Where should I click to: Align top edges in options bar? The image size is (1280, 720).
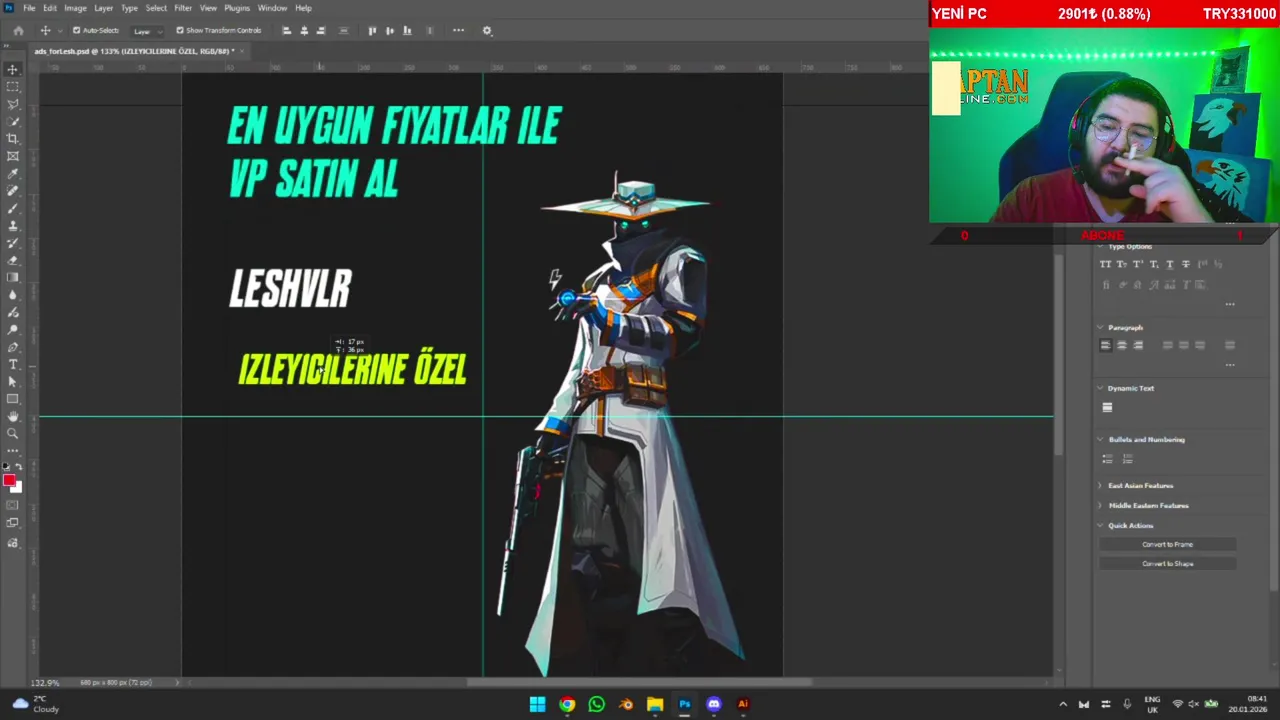(x=372, y=30)
